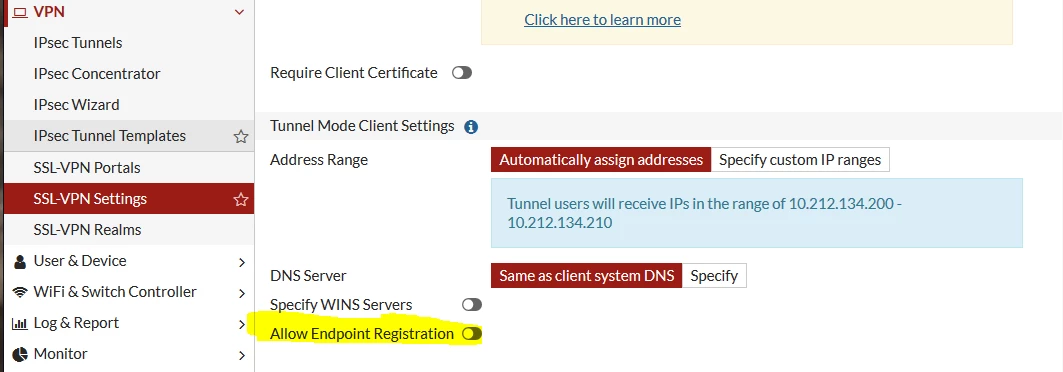
Task: Favorite IPsec Tunnel Templates with star icon
Action: [x=241, y=137]
